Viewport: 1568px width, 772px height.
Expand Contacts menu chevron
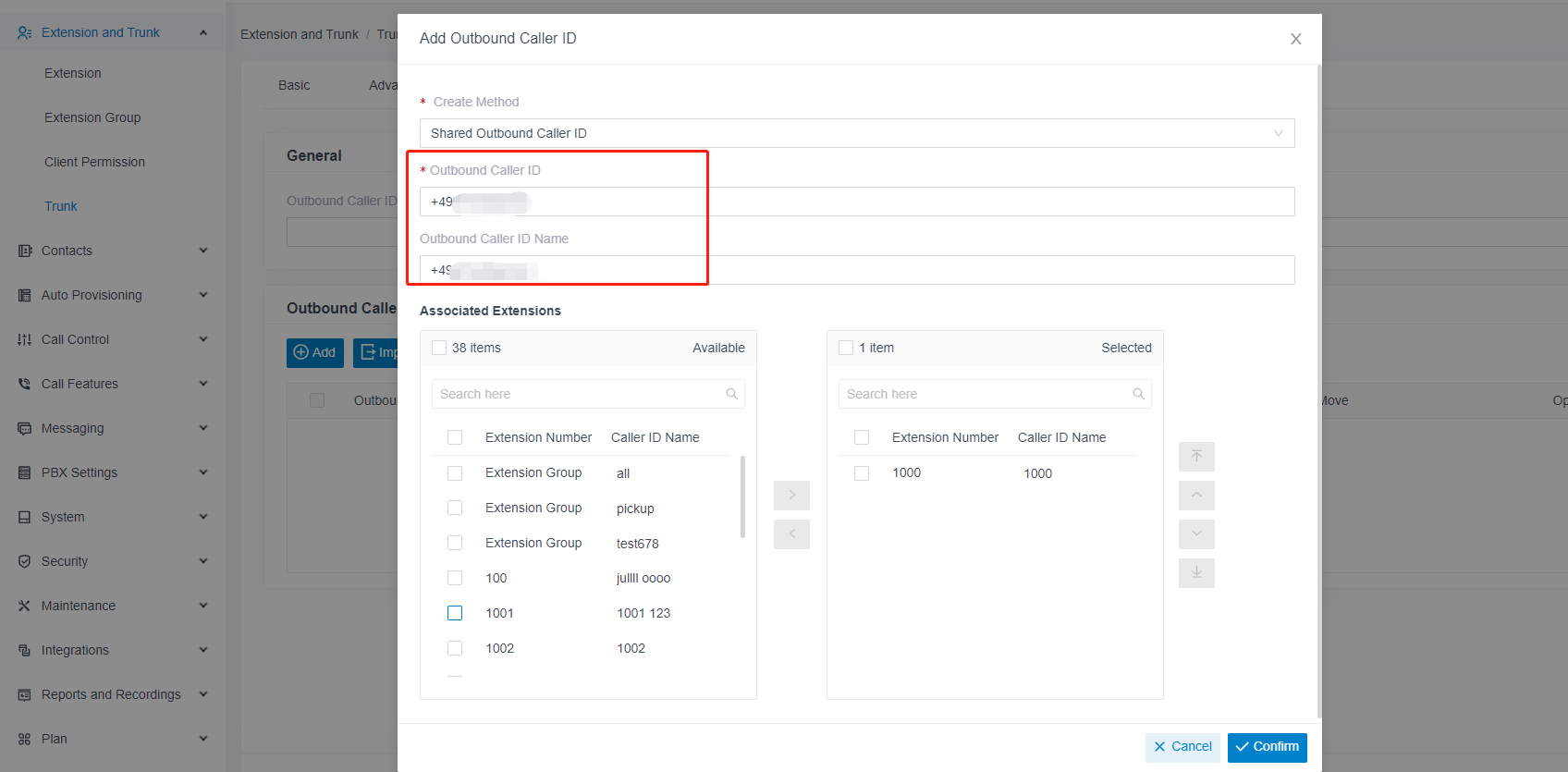203,251
